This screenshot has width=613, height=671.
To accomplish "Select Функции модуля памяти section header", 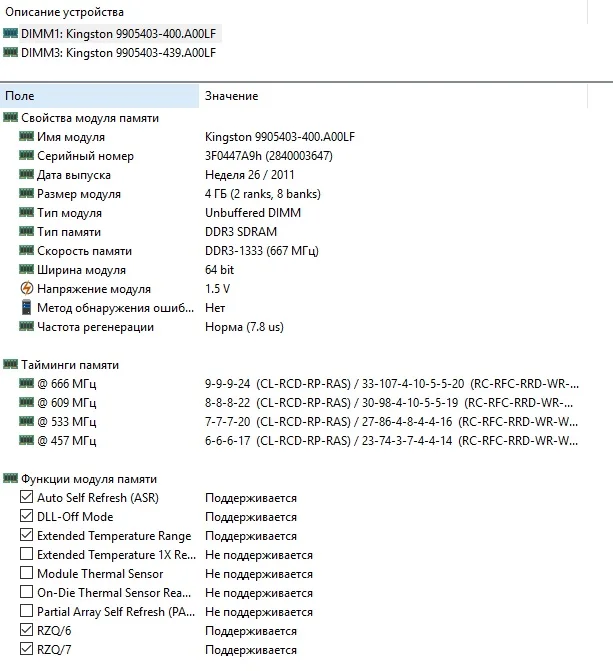I will [89, 479].
